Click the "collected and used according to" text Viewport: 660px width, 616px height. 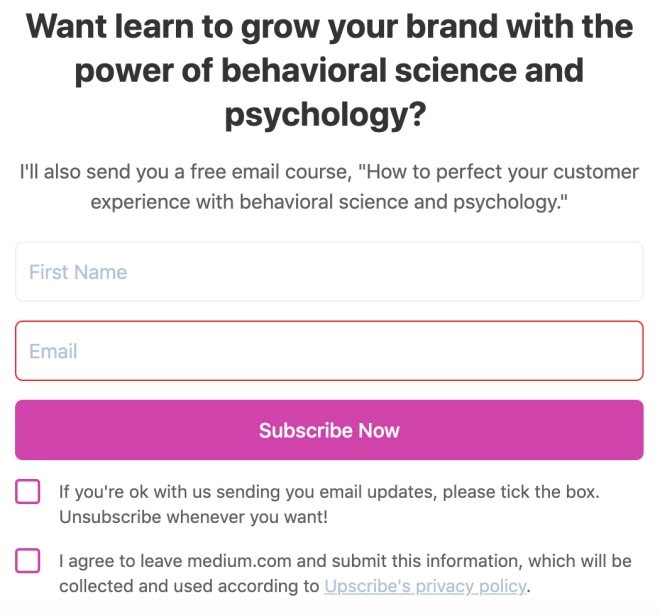point(189,587)
